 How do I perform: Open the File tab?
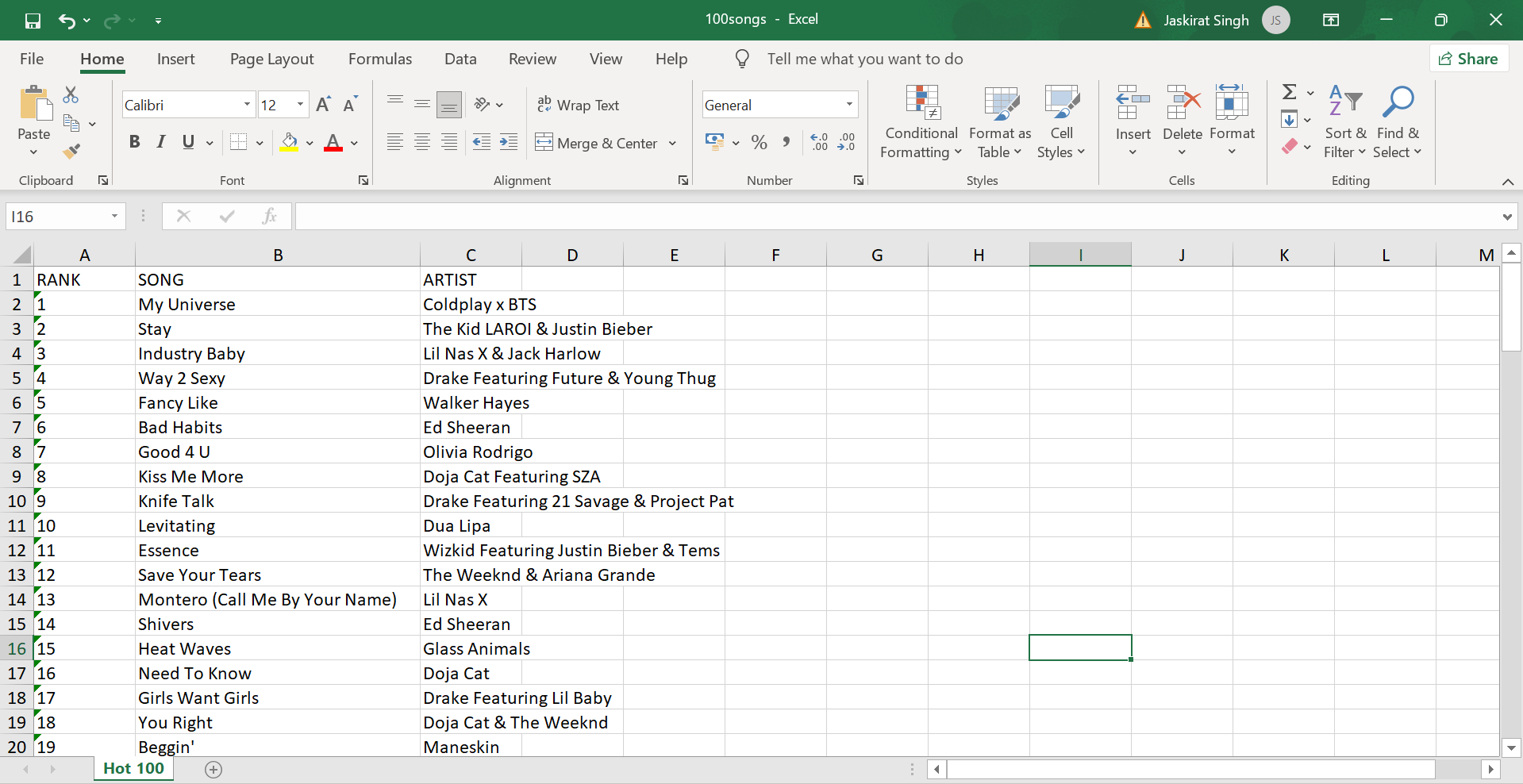[x=32, y=59]
